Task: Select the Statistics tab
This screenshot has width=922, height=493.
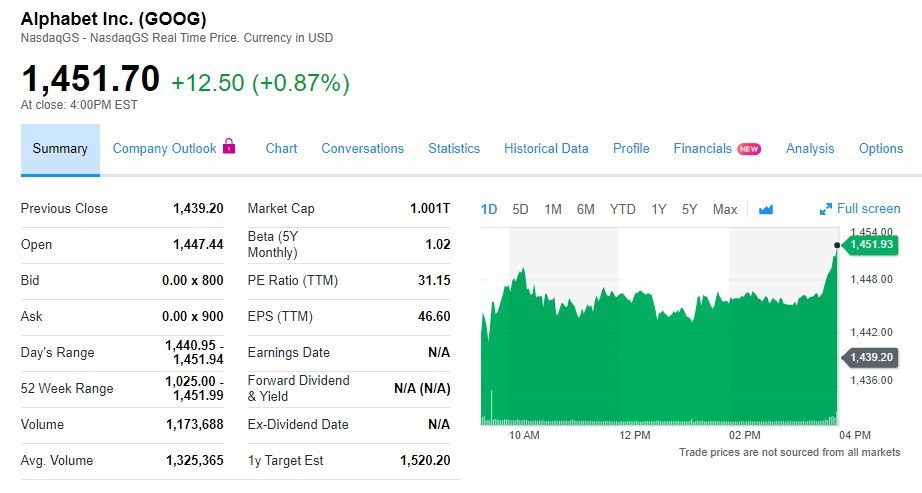Action: tap(454, 149)
